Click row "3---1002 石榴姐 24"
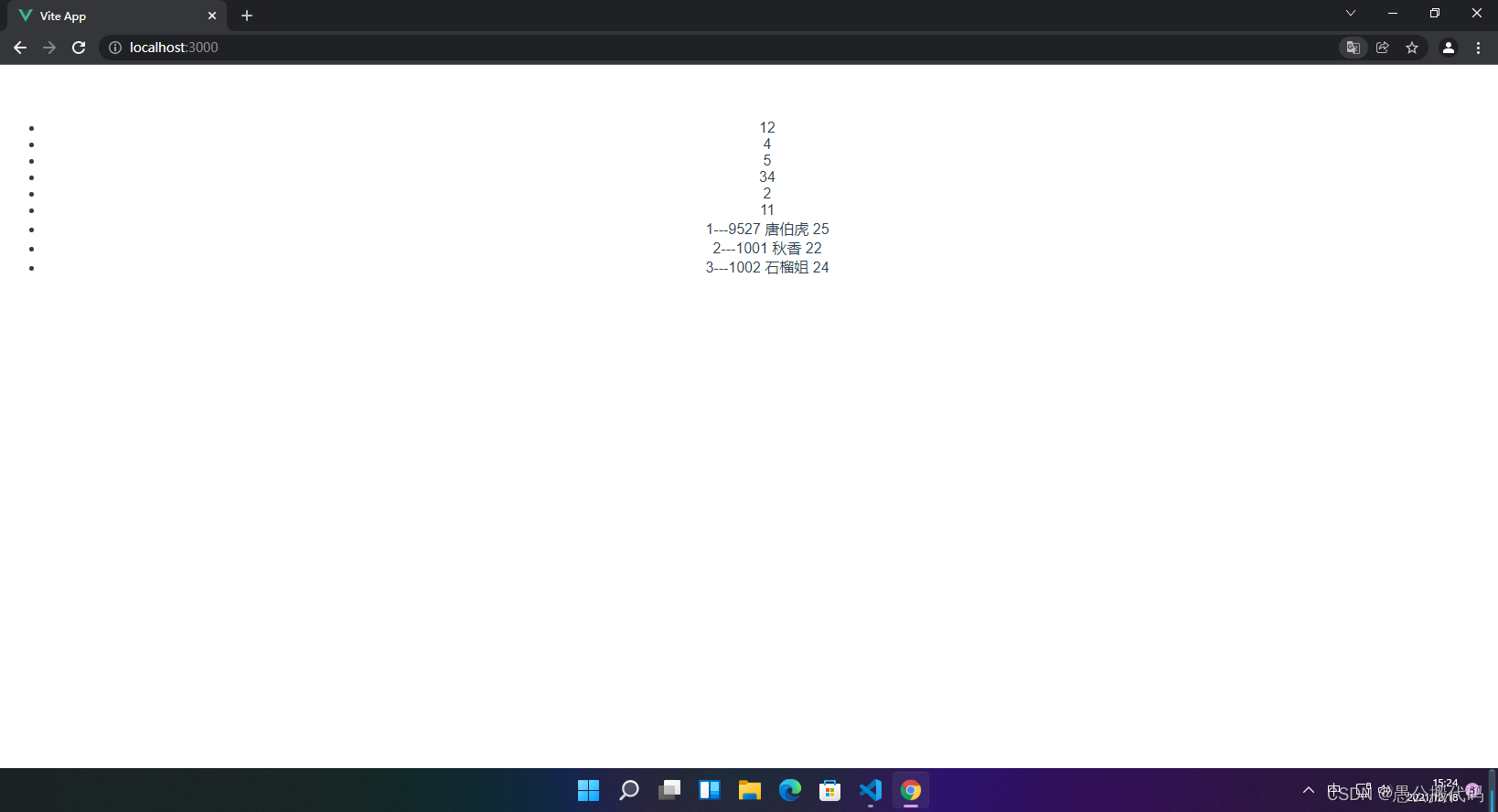This screenshot has height=812, width=1498. click(x=767, y=268)
